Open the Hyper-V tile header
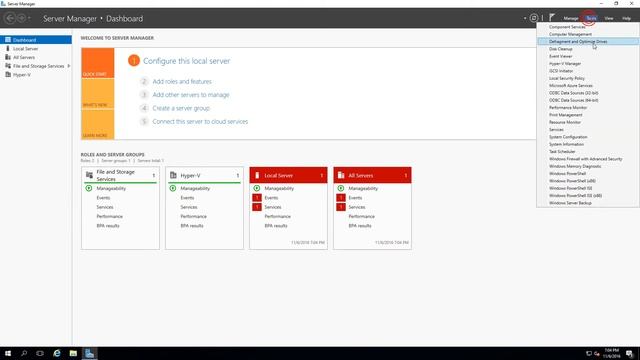640x360 pixels. [x=204, y=176]
